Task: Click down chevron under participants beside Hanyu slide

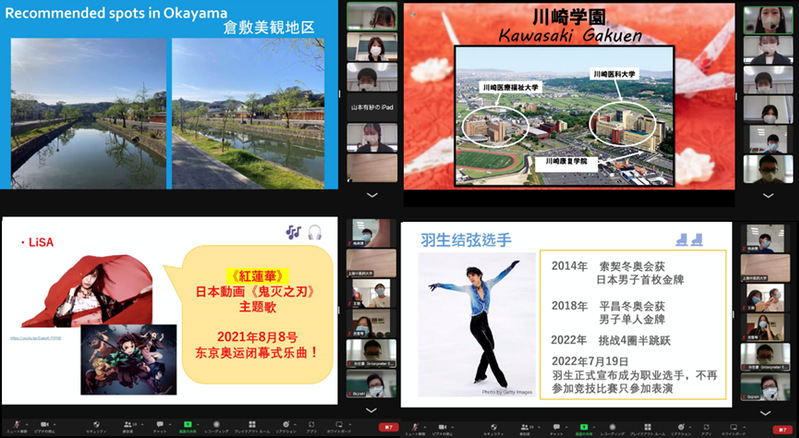Action: (x=768, y=411)
